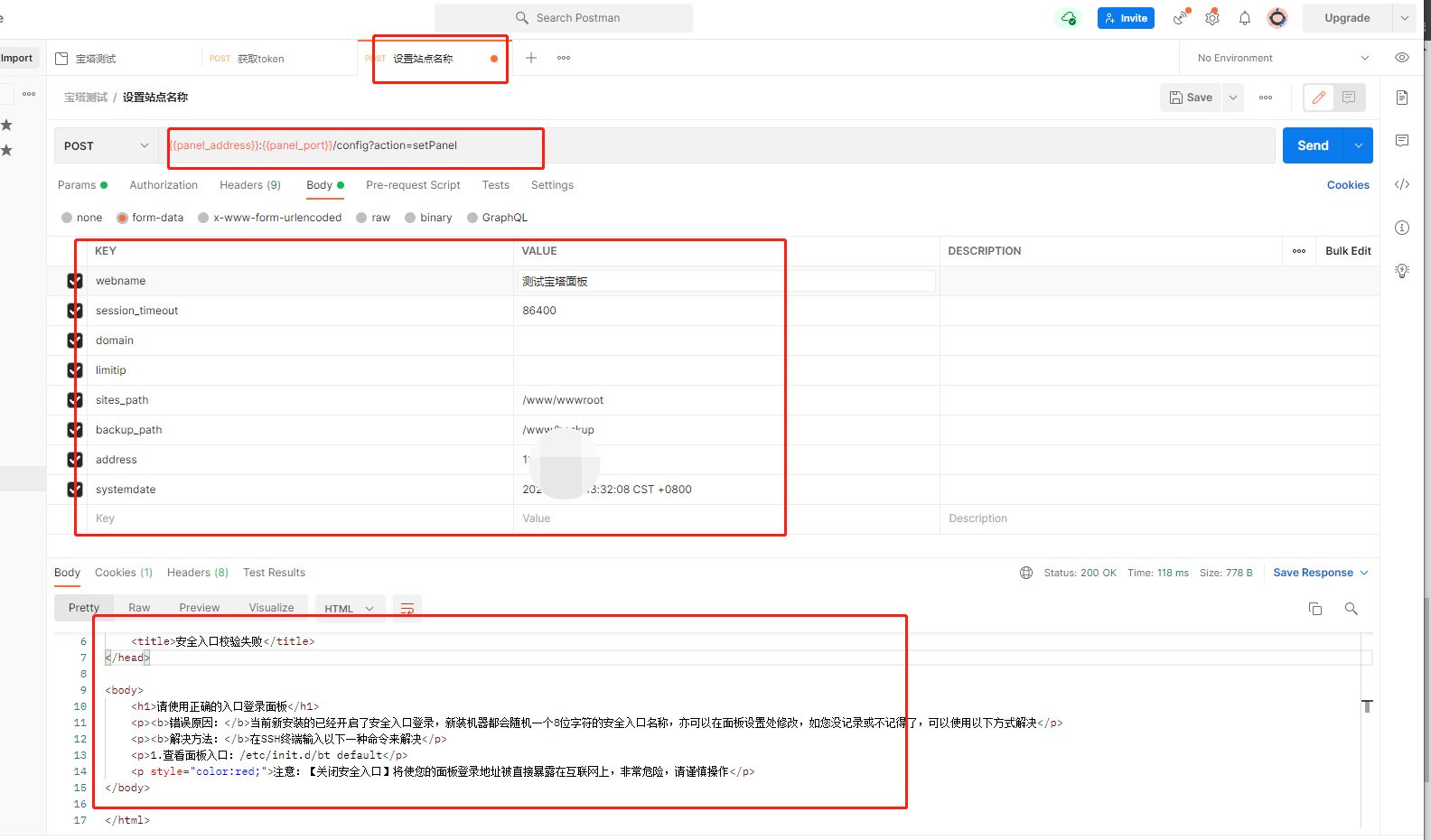
Task: Open the POST method dropdown
Action: [107, 145]
